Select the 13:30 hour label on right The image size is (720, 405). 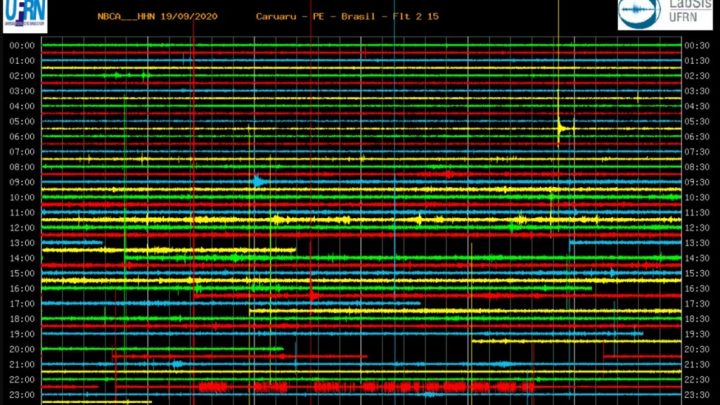[x=696, y=243]
